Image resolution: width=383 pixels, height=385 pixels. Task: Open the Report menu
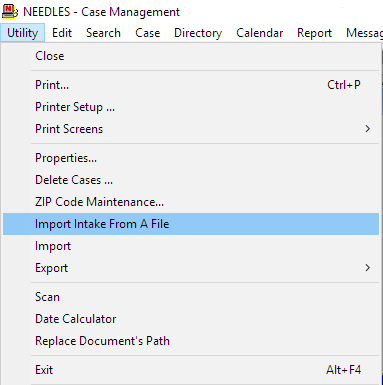(x=314, y=33)
